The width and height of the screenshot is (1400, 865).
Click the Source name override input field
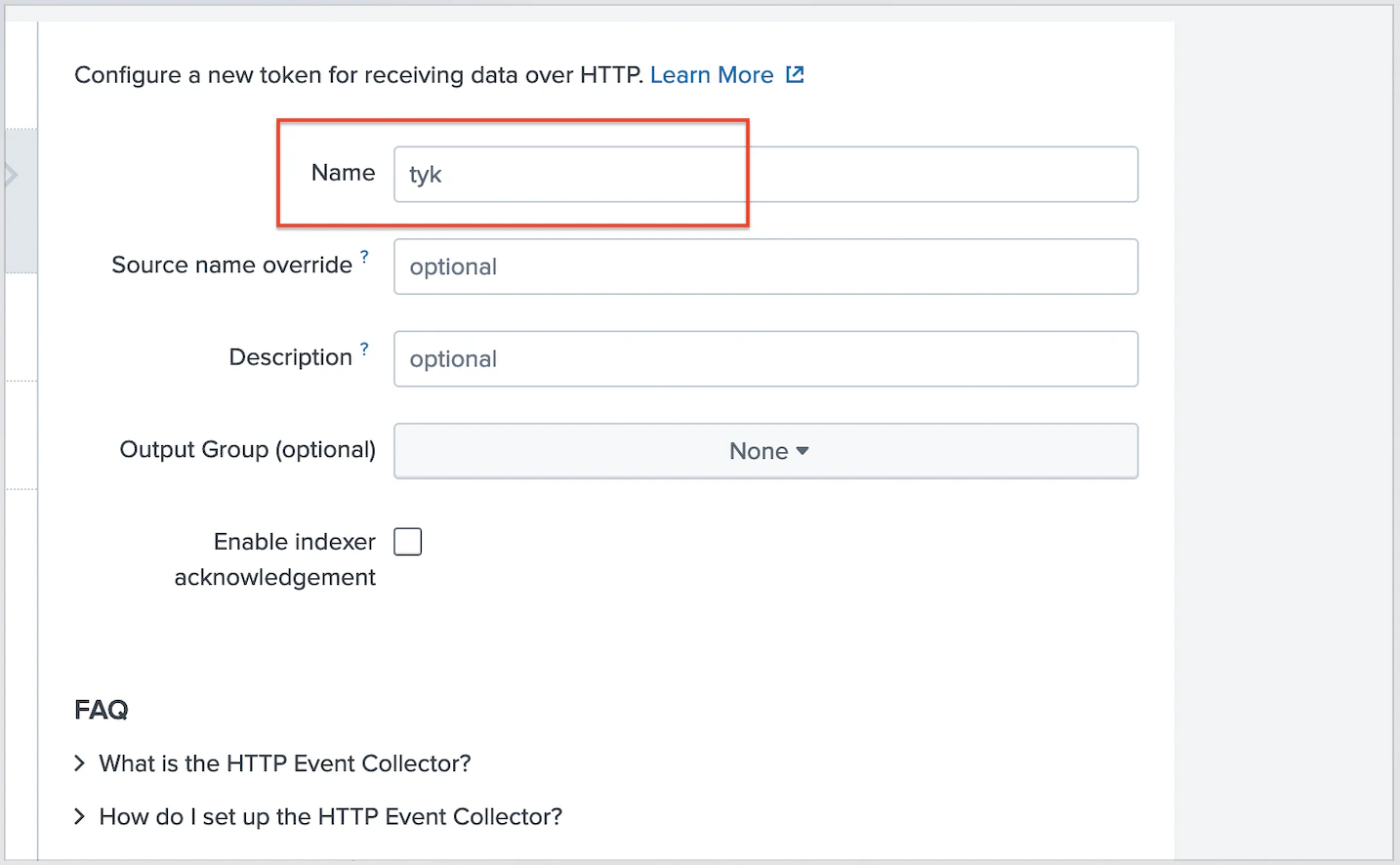click(765, 267)
